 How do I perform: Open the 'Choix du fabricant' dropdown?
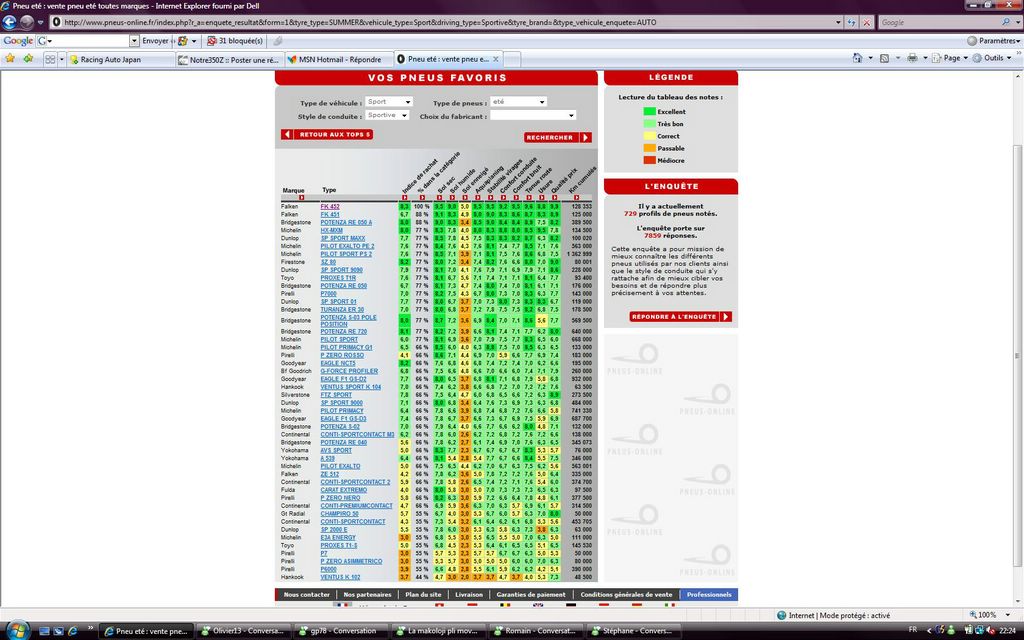click(533, 116)
